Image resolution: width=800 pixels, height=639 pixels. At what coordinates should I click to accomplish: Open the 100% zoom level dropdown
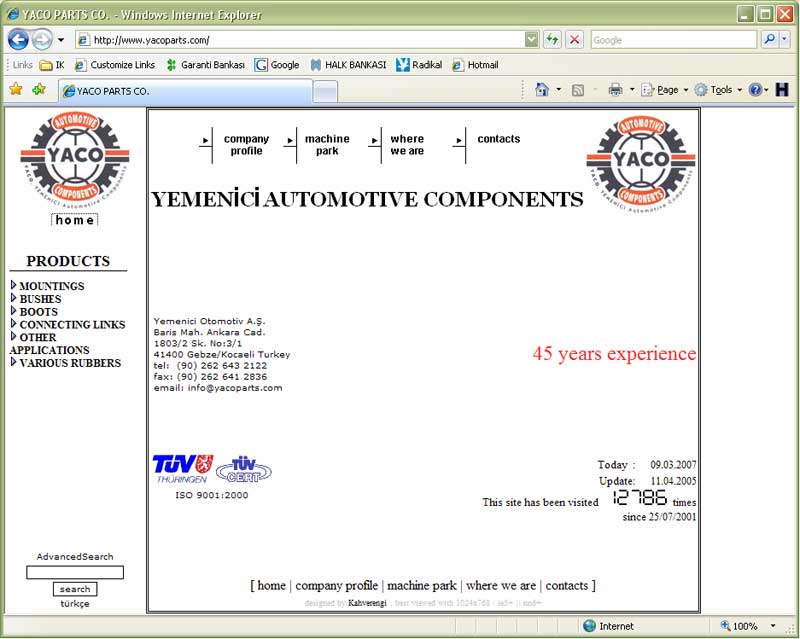773,626
